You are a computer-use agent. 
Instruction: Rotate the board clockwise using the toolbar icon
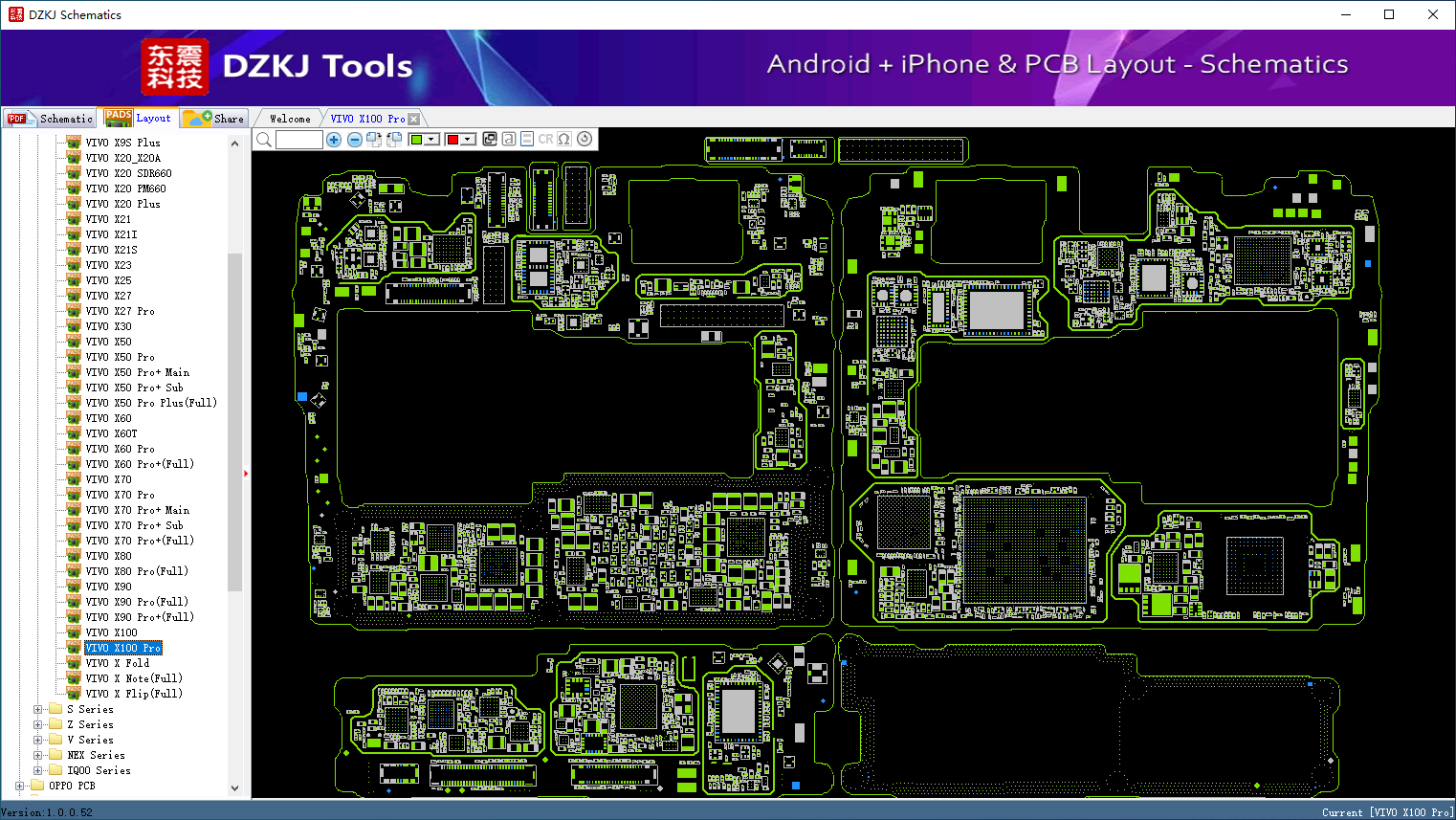pyautogui.click(x=374, y=140)
